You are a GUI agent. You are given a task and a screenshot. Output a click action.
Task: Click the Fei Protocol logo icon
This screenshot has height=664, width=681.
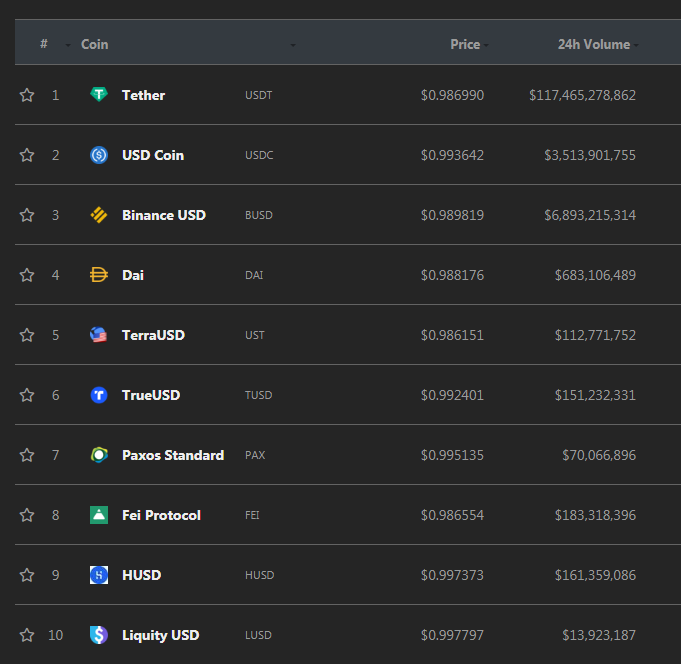[x=99, y=515]
